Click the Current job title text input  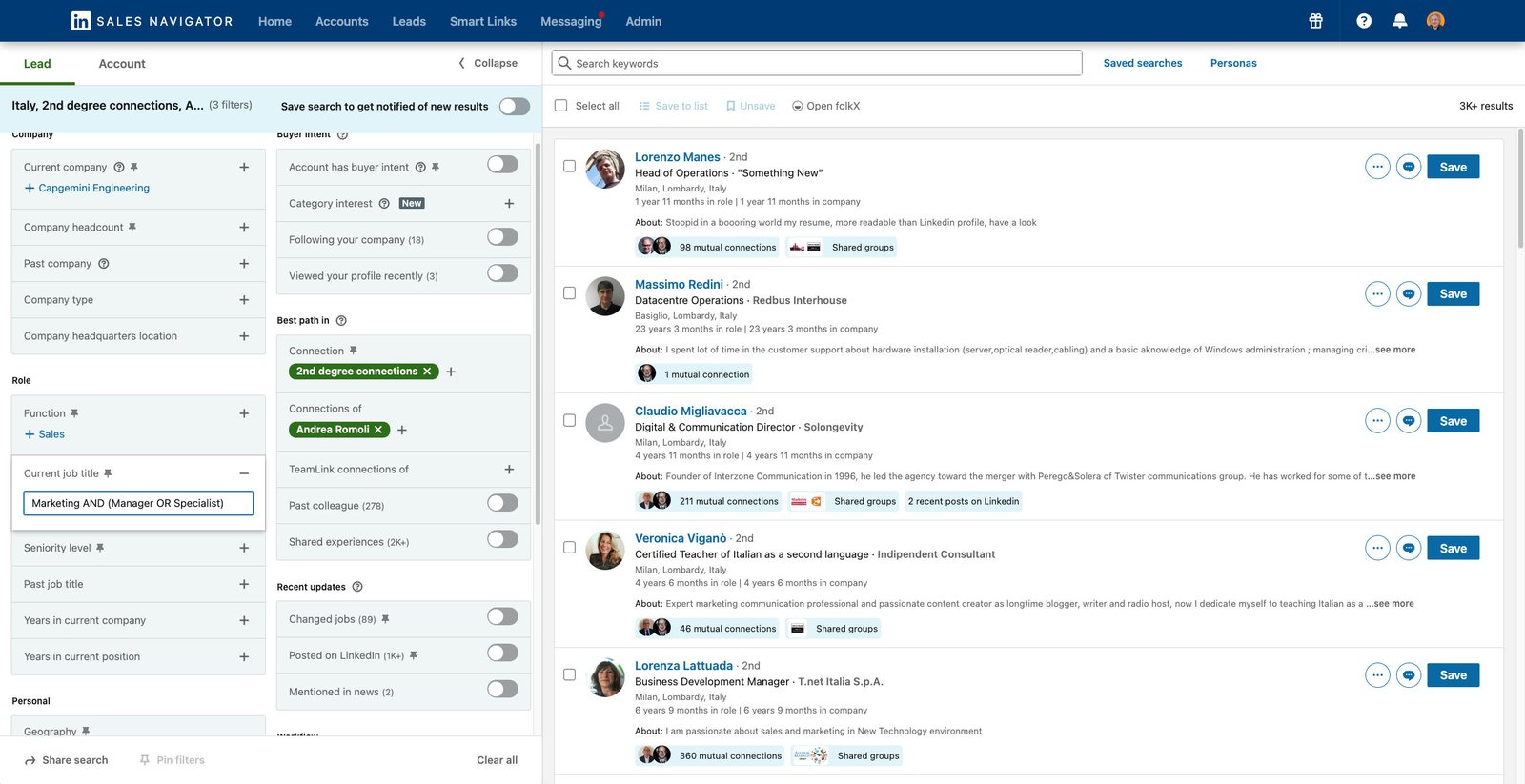tap(138, 503)
